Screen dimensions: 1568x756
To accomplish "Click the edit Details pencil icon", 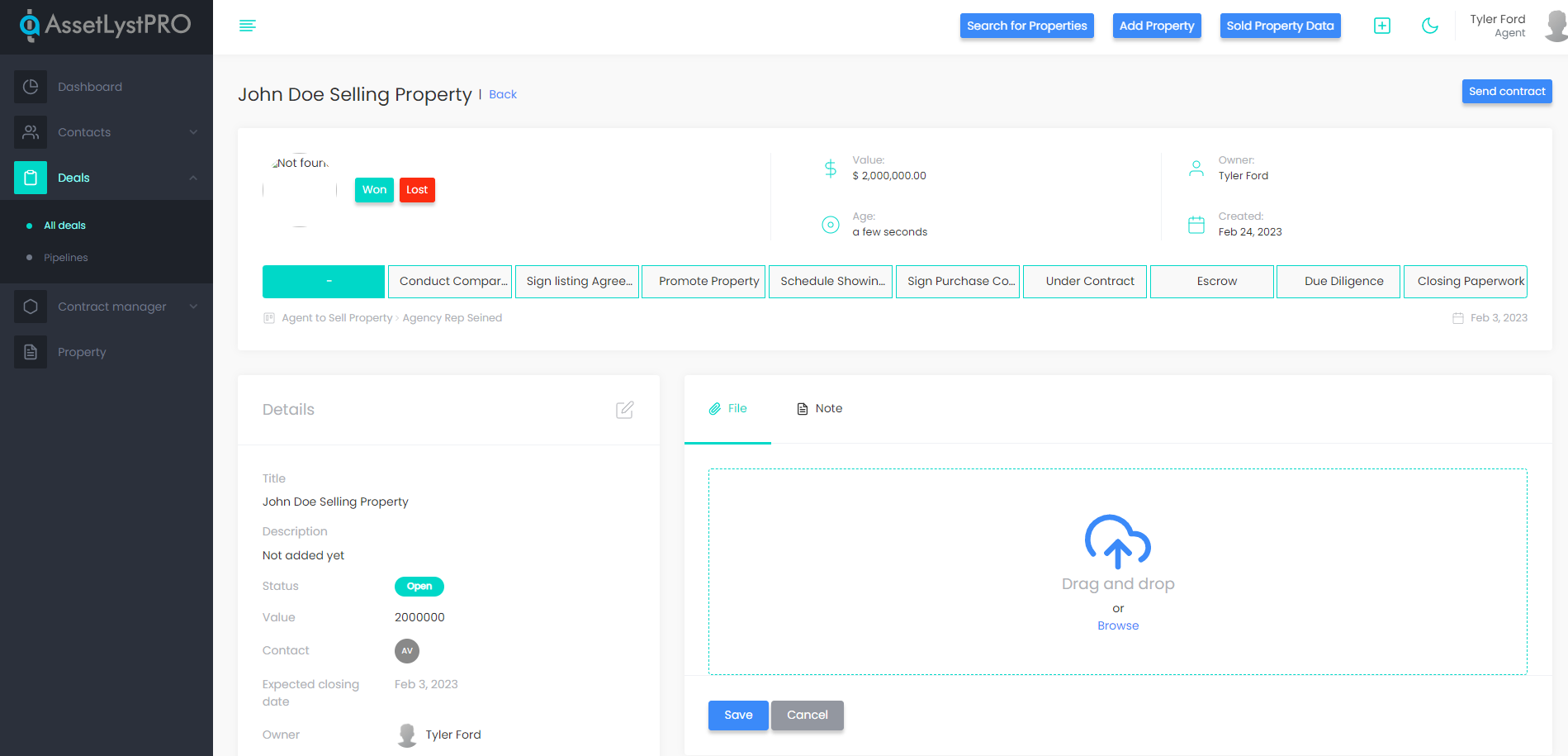I will click(x=624, y=410).
